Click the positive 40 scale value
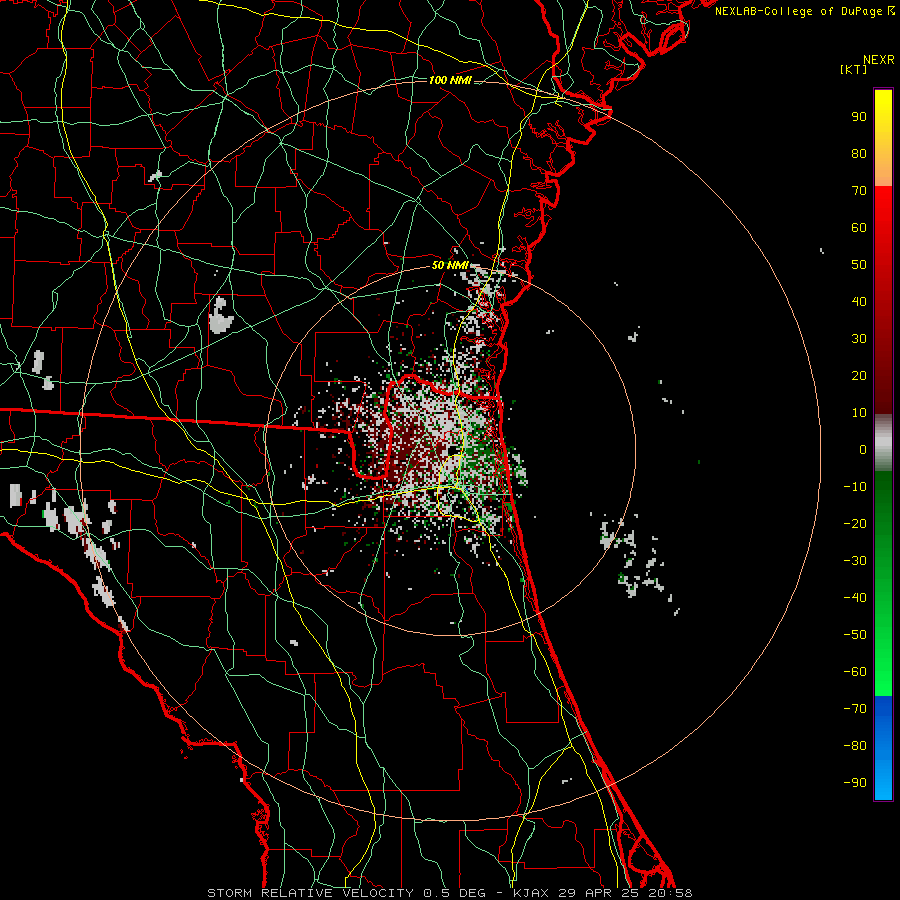The height and width of the screenshot is (900, 900). tap(859, 301)
